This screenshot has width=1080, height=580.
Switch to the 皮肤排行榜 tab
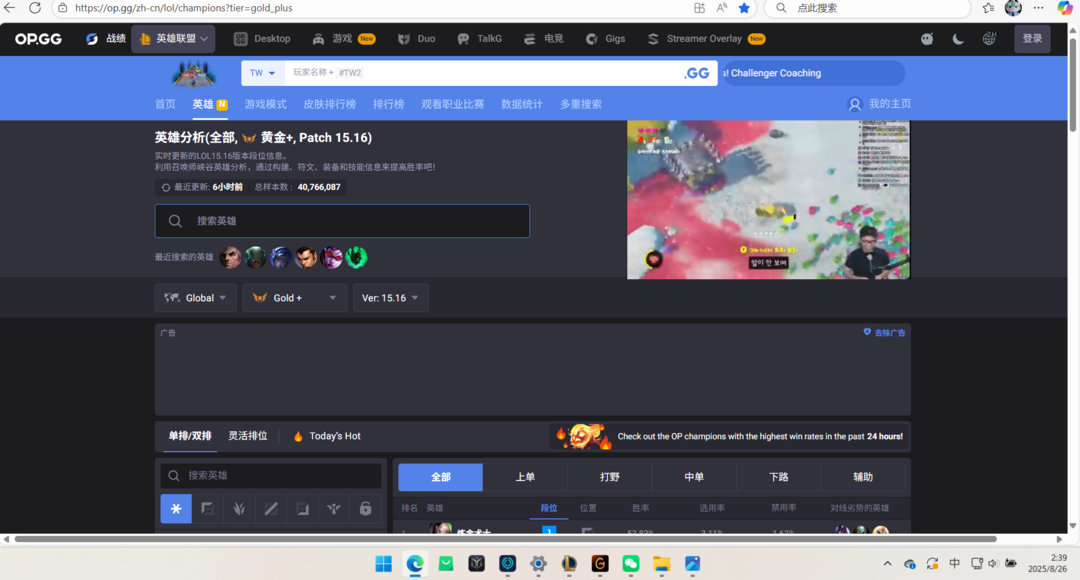point(329,105)
